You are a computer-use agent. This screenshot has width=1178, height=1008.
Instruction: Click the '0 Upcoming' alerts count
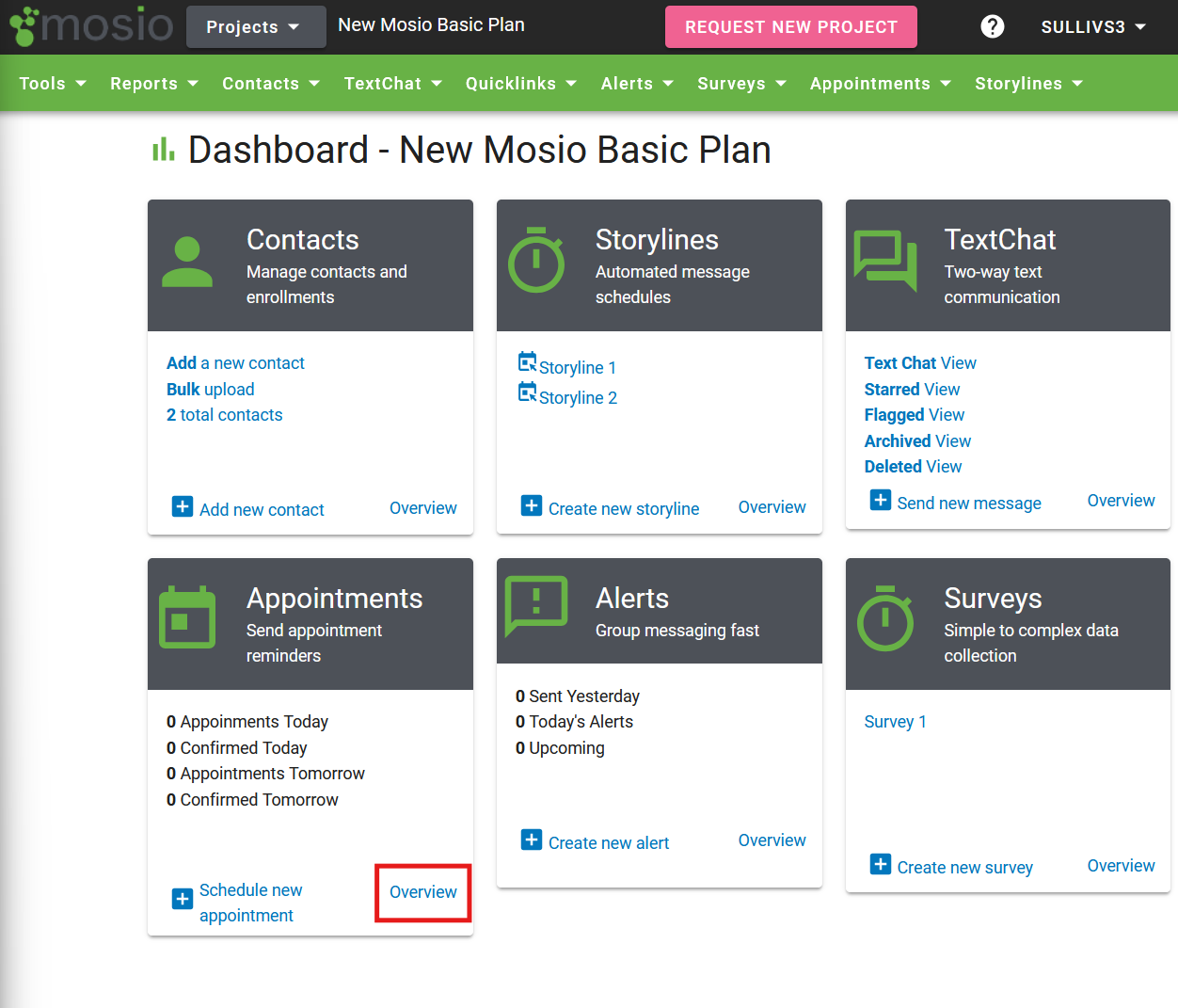click(x=561, y=748)
